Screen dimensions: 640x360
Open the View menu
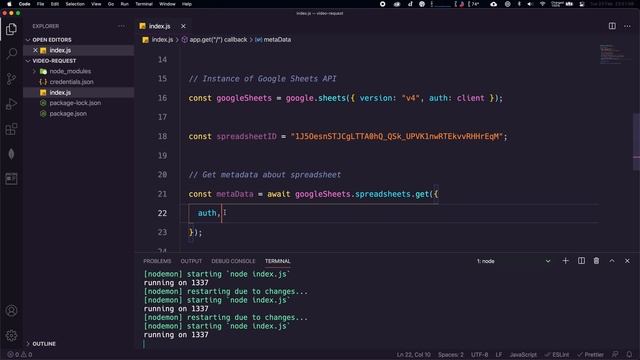[96, 4]
